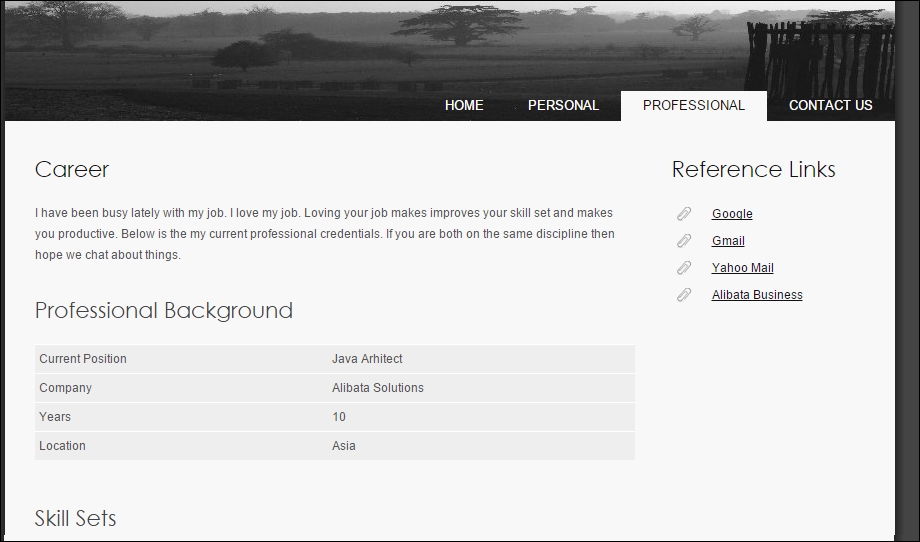Click the Java Arhitect table cell
This screenshot has height=542, width=920.
pyautogui.click(x=367, y=359)
